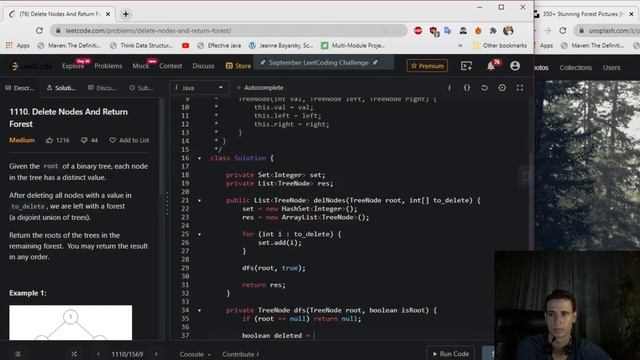Open Collections in the Unsplash window
The width and height of the screenshot is (640, 360).
576,68
